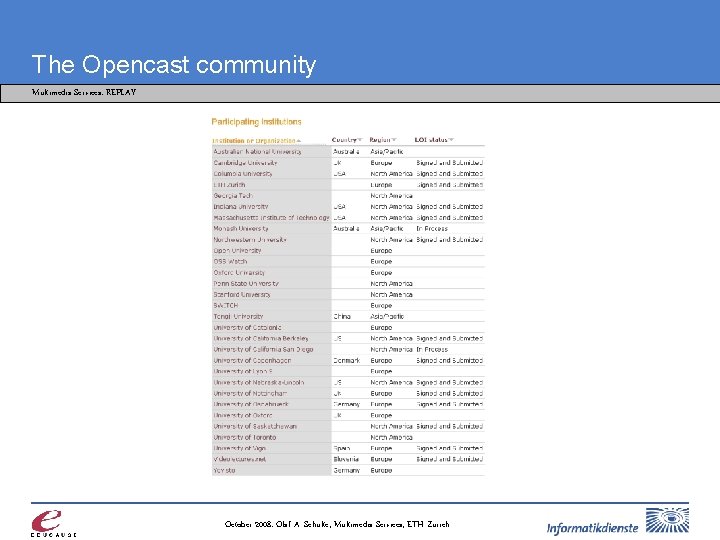Select Open University row name

click(x=237, y=251)
